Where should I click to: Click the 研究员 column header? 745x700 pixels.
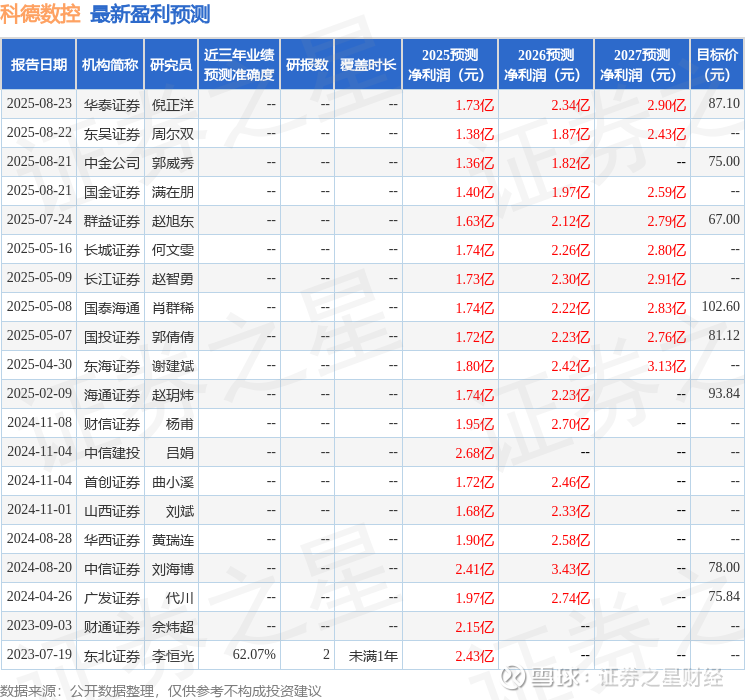171,65
